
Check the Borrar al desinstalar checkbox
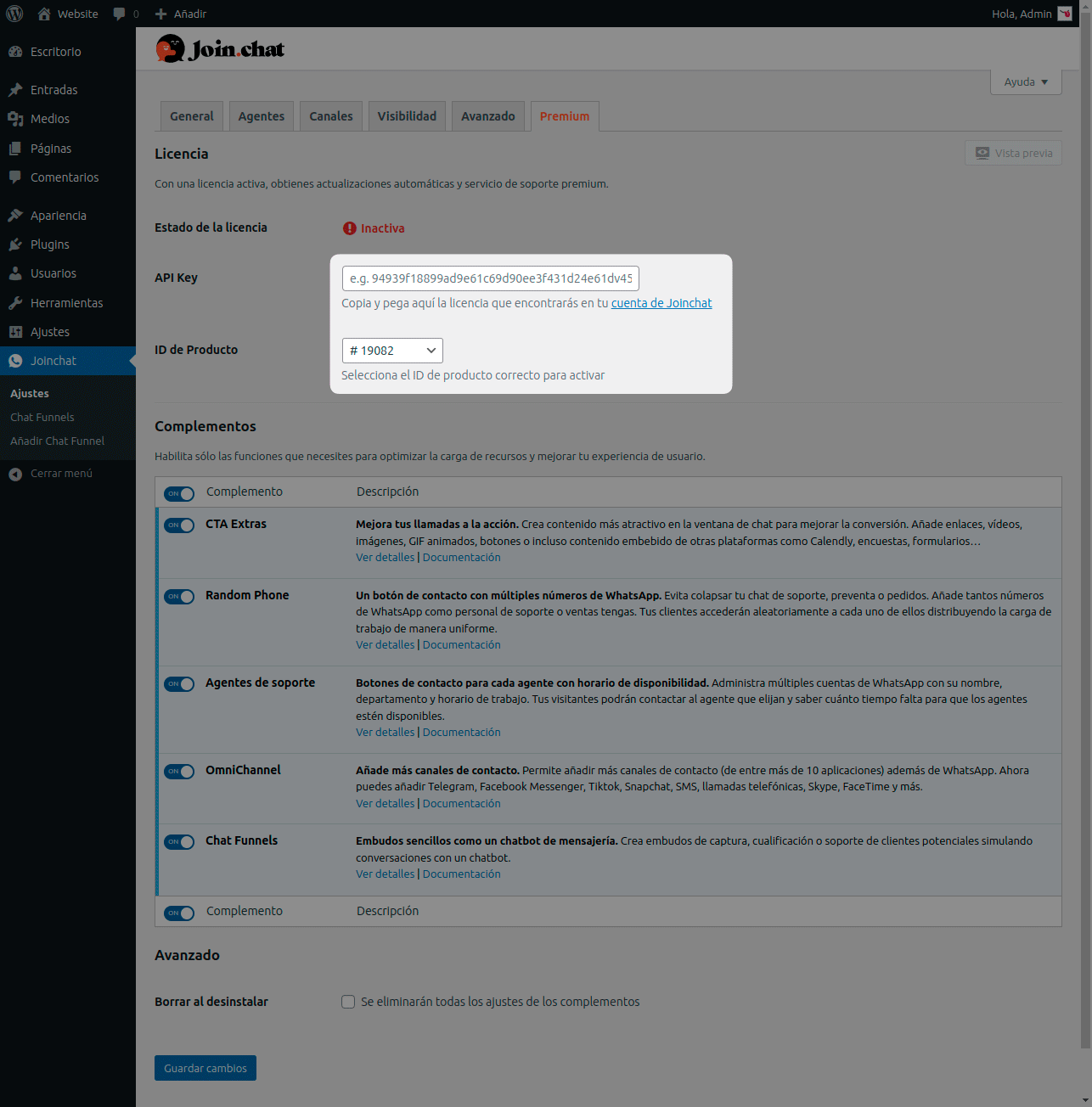point(348,1002)
